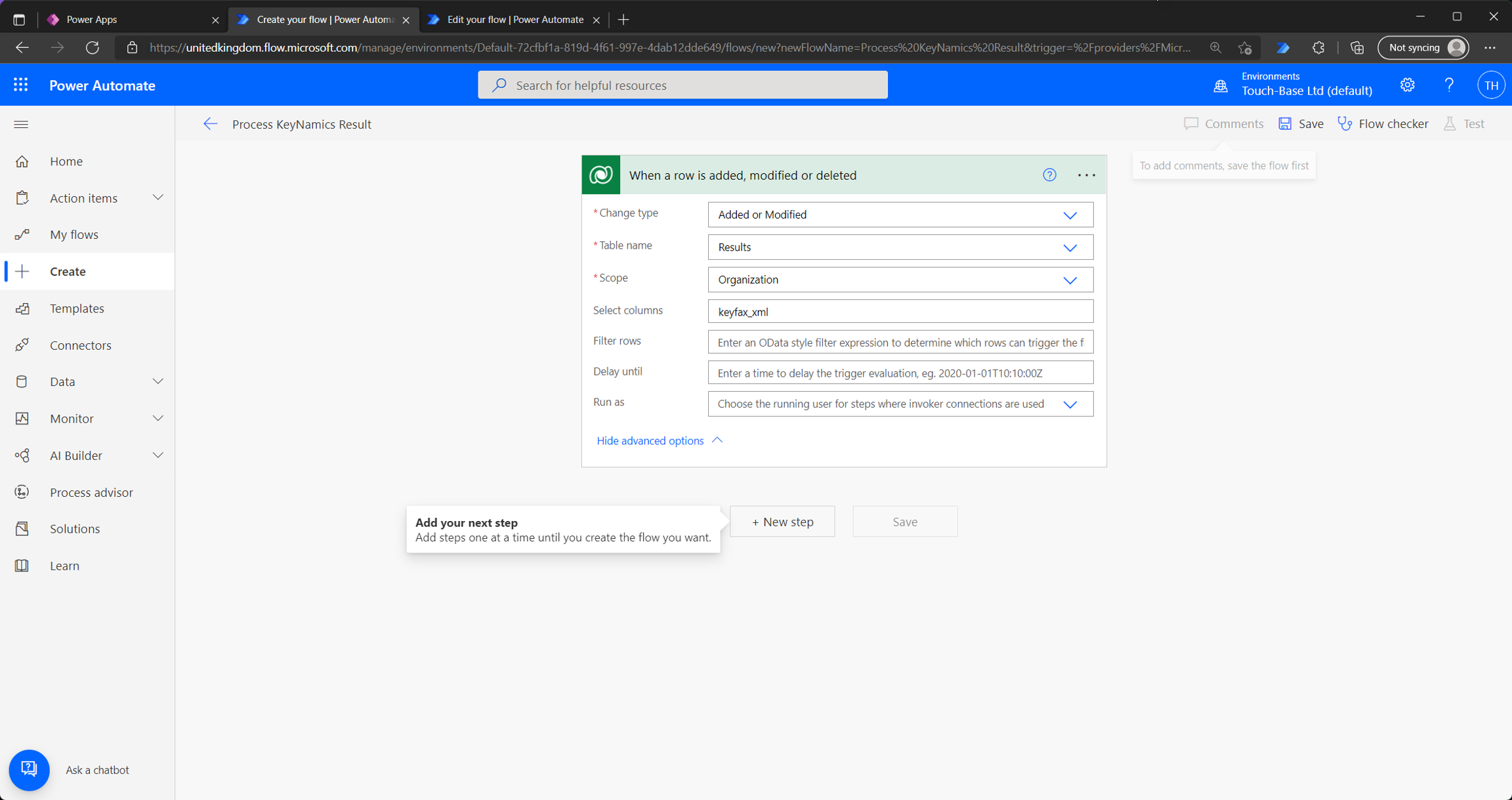Click the Ask a chatbot icon
Screen dimensions: 1512x800
tap(29, 769)
